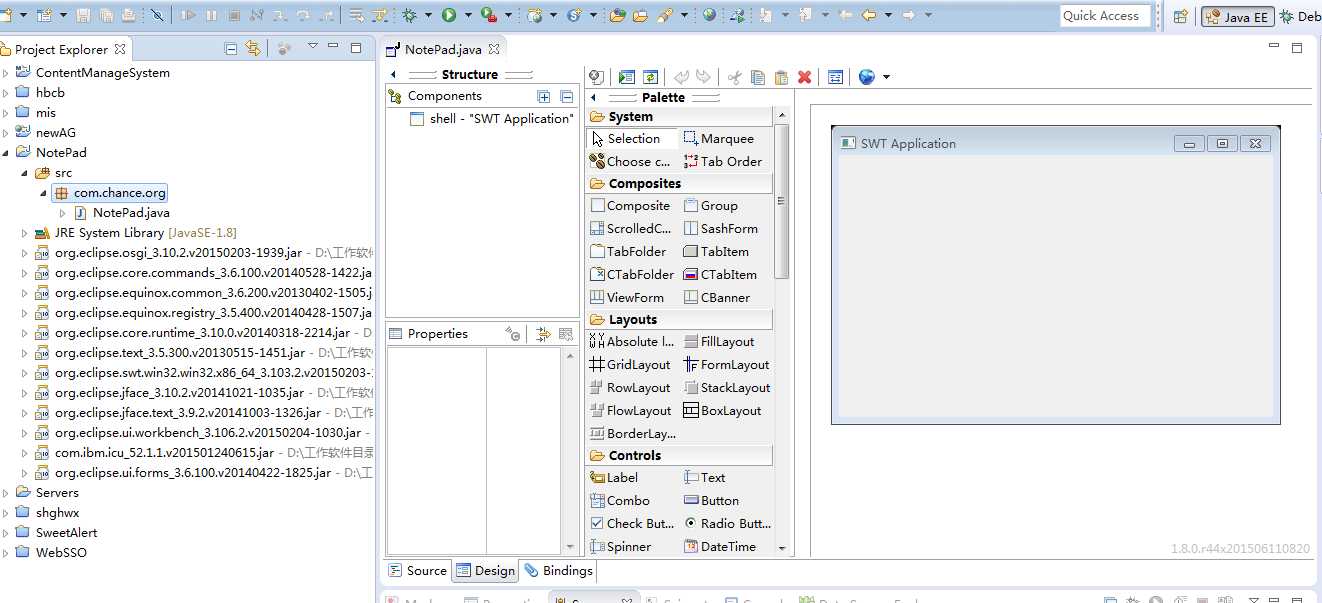1322x603 pixels.
Task: Click the Cut scissors icon
Action: (734, 77)
